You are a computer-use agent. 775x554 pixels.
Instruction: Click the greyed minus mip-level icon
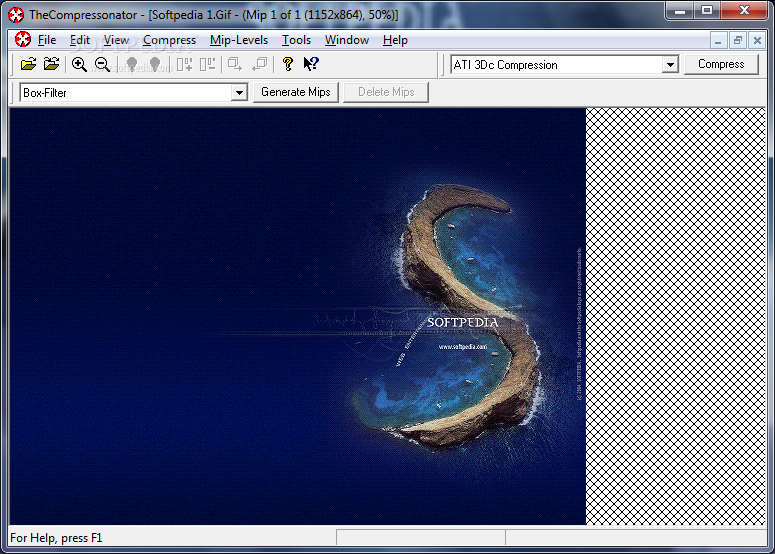tap(208, 64)
